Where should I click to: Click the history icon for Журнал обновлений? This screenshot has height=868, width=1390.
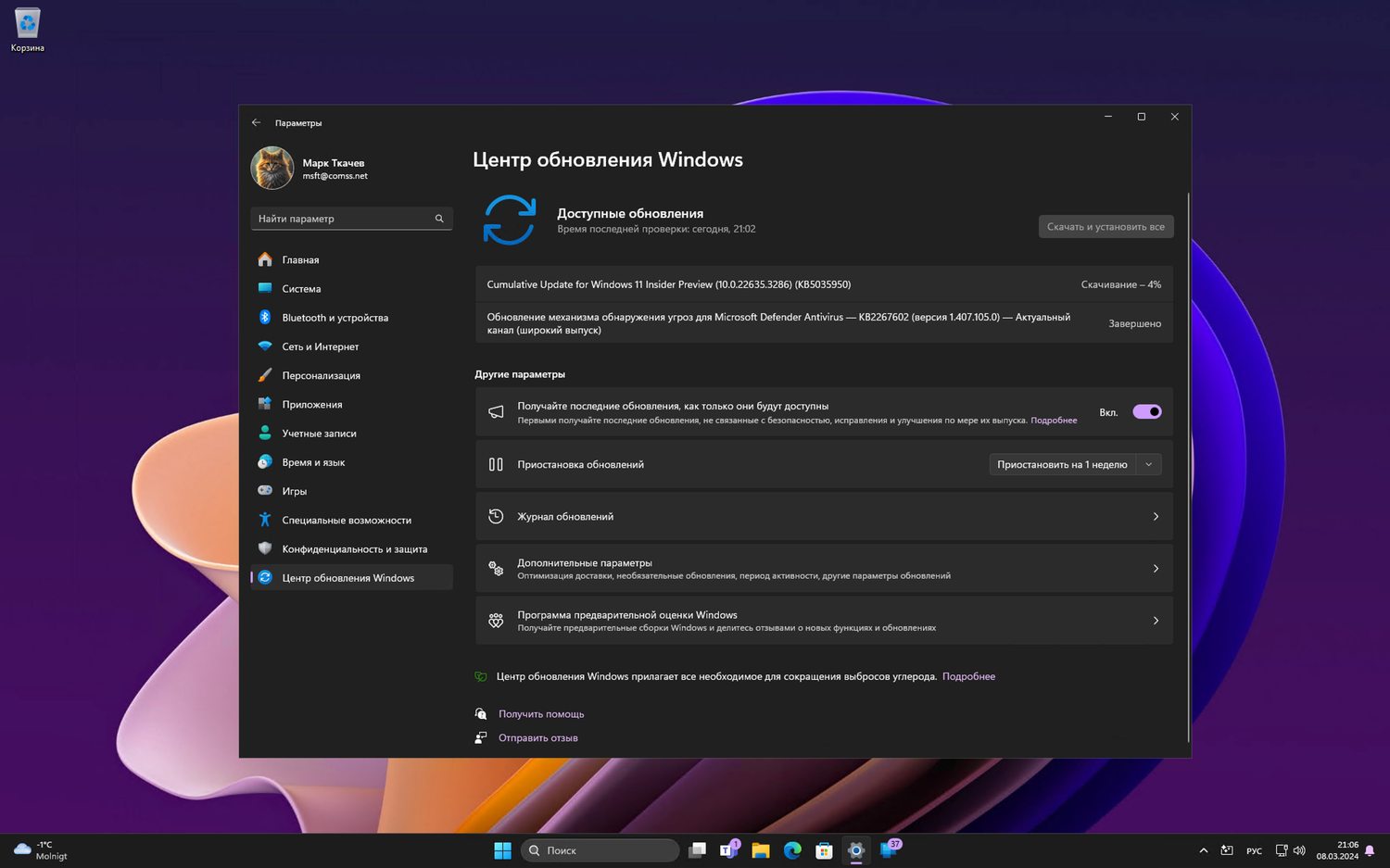(x=496, y=517)
